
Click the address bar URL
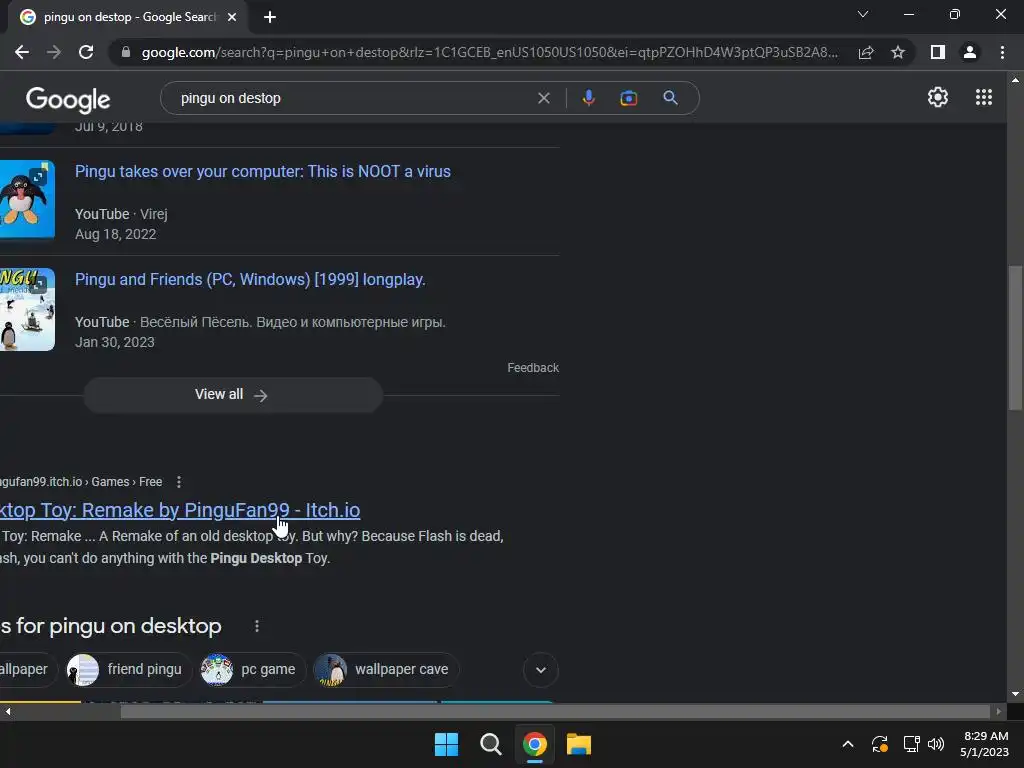coord(489,52)
